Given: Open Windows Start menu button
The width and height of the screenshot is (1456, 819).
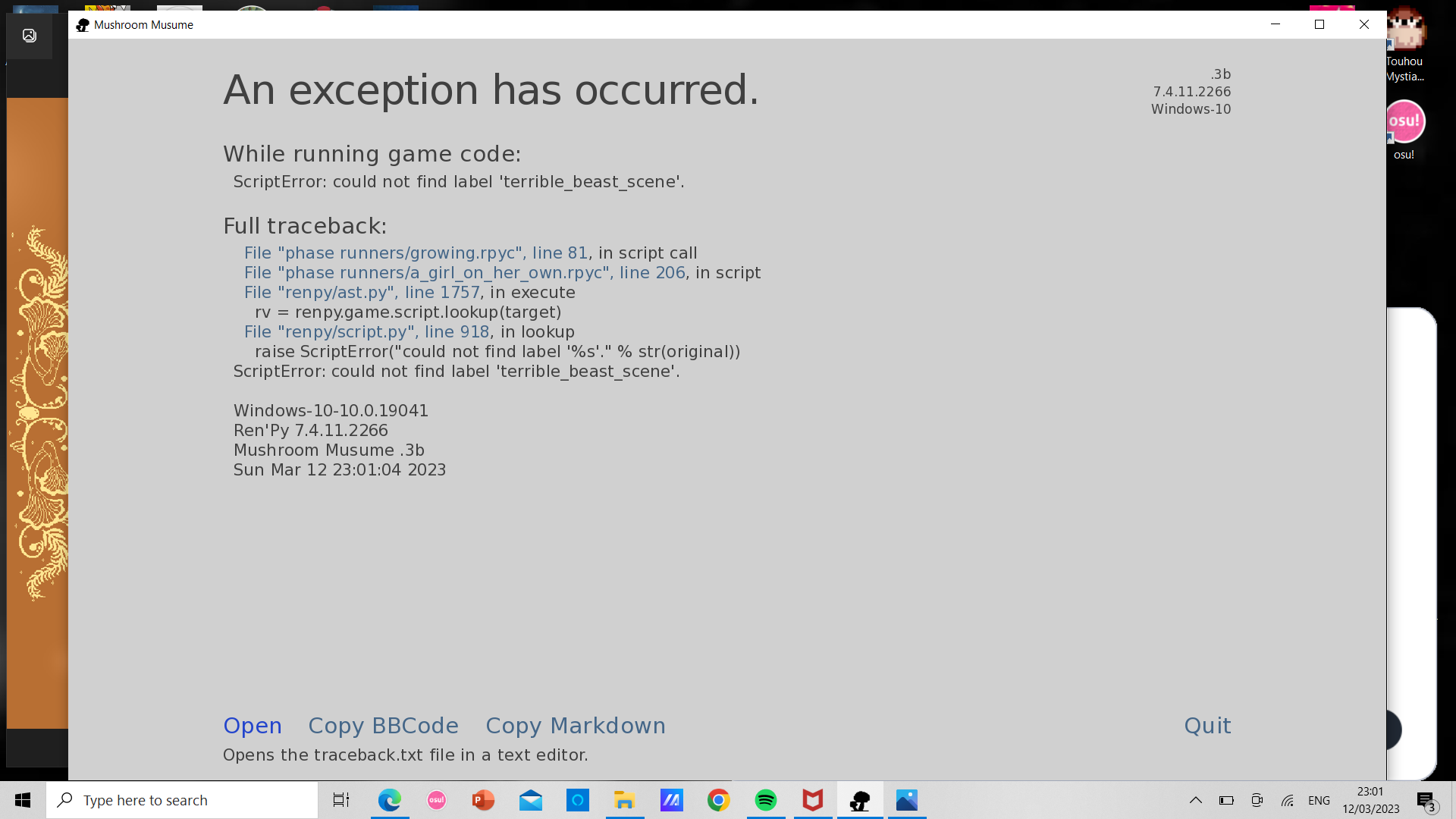Looking at the screenshot, I should point(22,799).
